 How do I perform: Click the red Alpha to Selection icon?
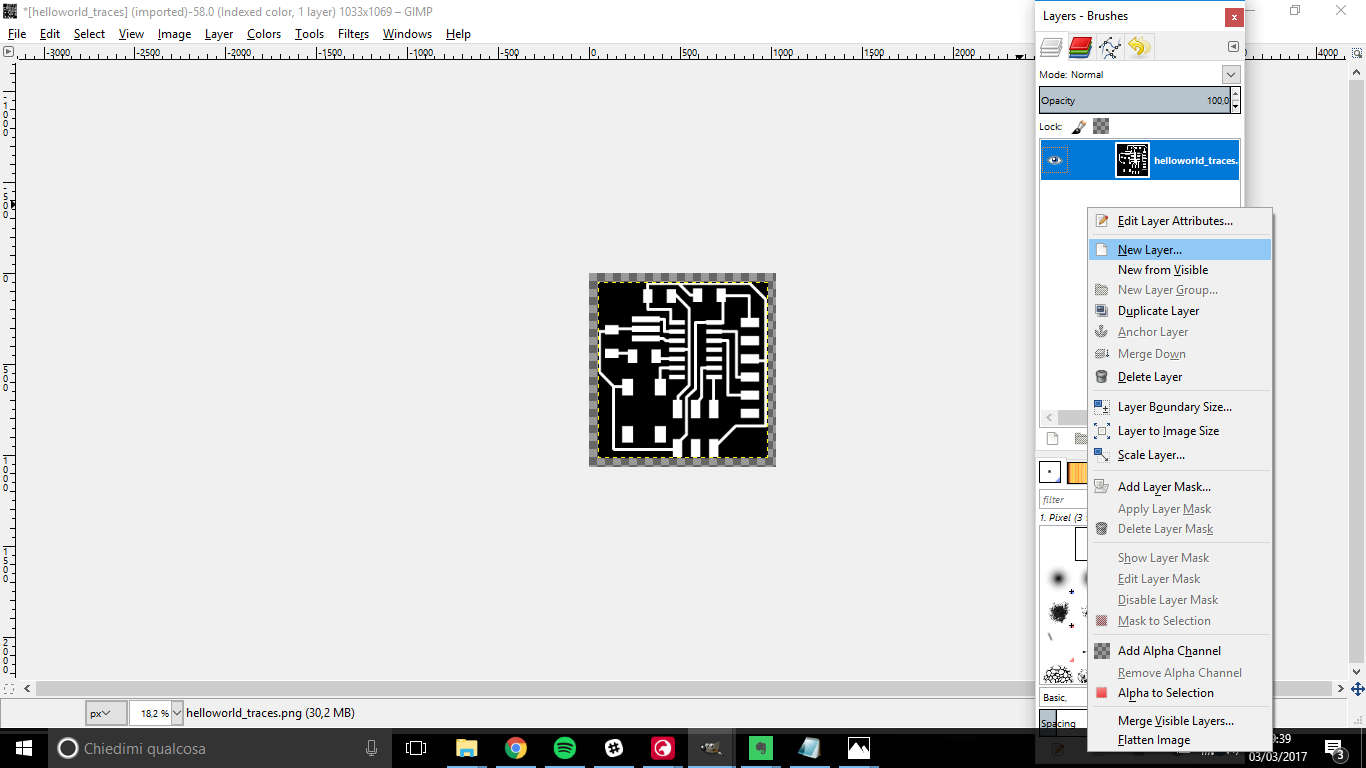(1102, 693)
